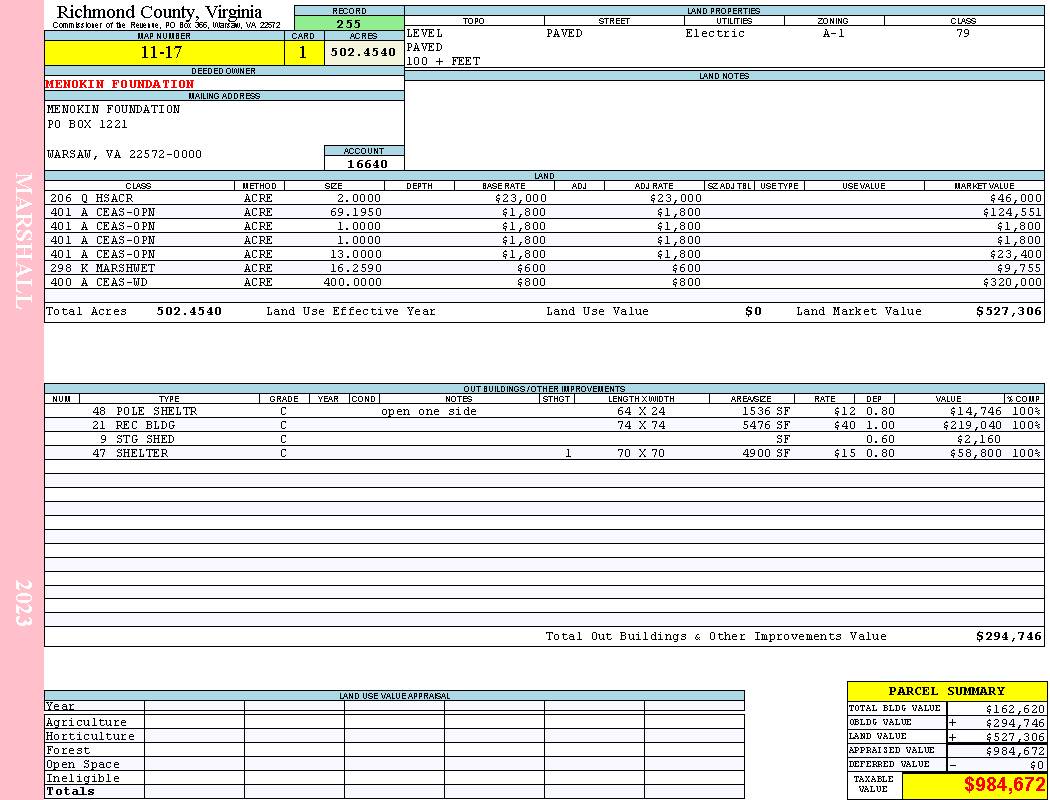The height and width of the screenshot is (800, 1050).
Task: Select the Market Value column header in Land table
Action: [984, 186]
